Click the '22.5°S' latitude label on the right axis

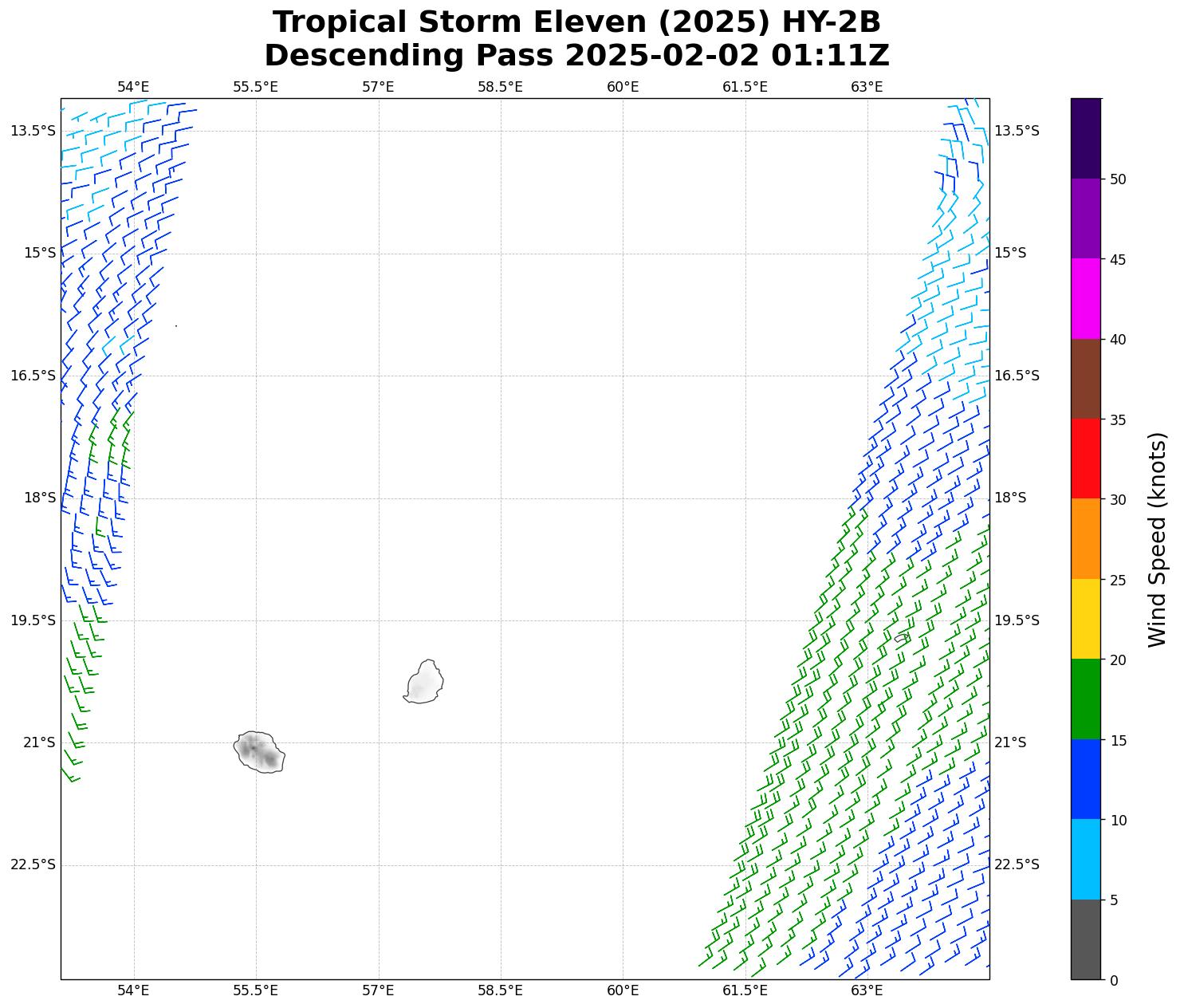pos(1016,864)
